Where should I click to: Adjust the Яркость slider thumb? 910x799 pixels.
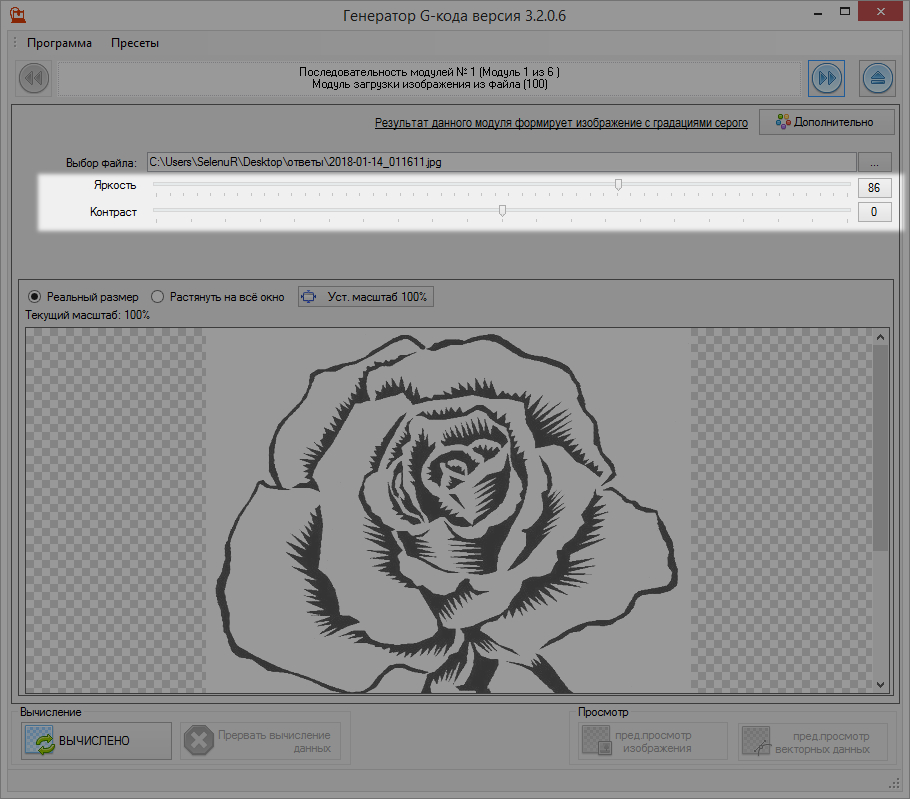[619, 185]
